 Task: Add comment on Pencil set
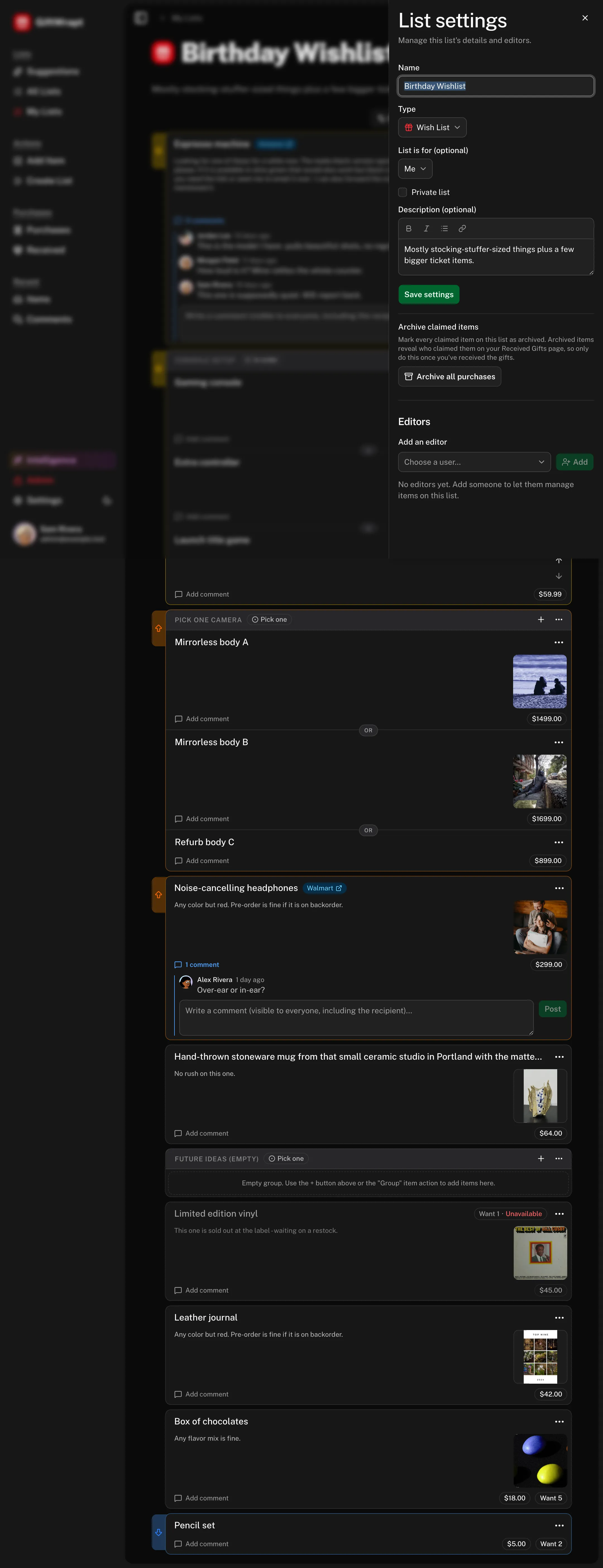pos(201,1544)
